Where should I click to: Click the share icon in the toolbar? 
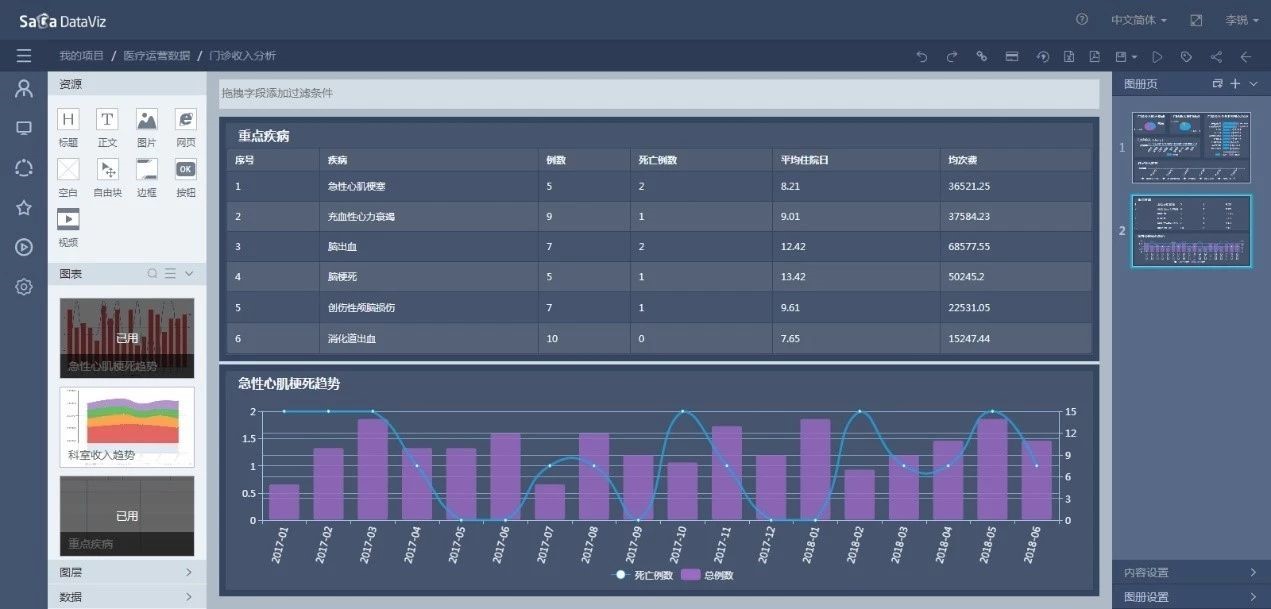(1216, 57)
